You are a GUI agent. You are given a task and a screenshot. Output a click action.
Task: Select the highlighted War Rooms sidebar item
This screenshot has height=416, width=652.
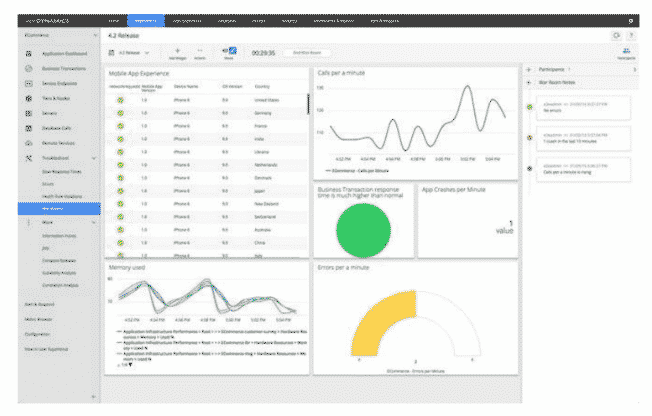[x=59, y=209]
